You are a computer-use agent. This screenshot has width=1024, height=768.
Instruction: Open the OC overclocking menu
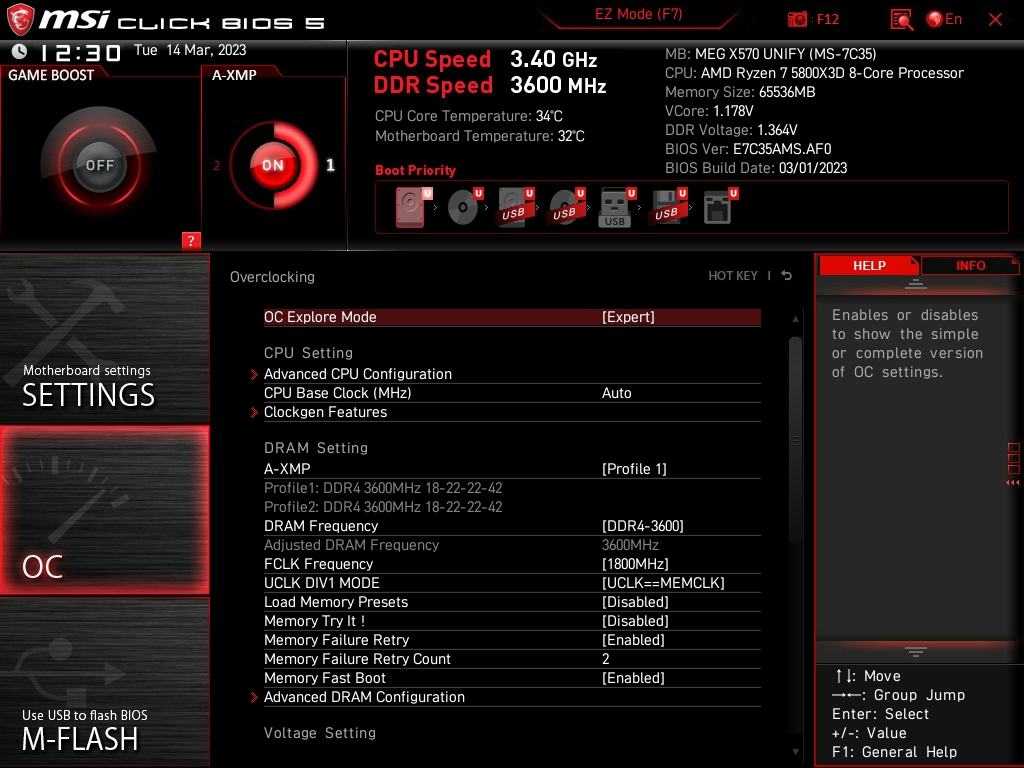click(x=104, y=510)
